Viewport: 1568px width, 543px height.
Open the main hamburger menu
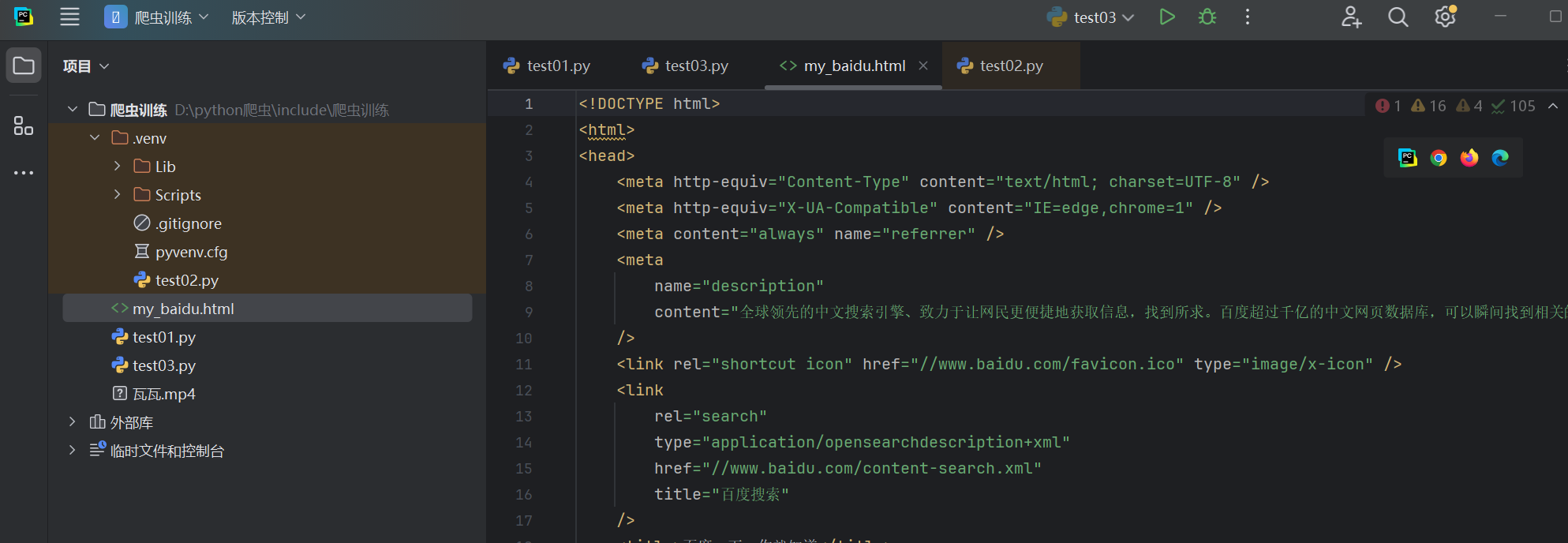tap(69, 17)
